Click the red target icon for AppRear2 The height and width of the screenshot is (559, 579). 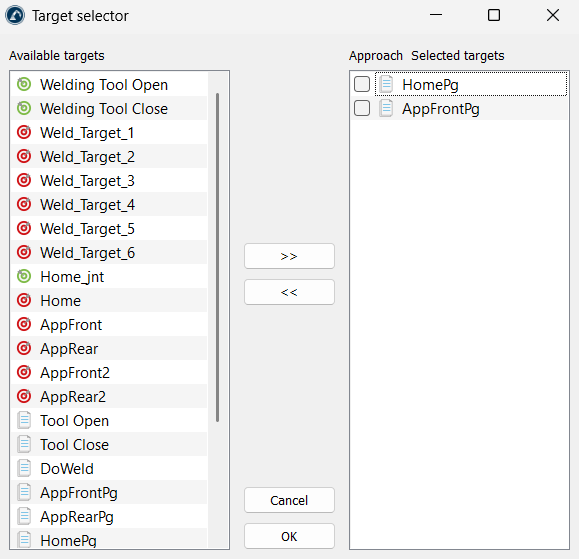click(24, 397)
